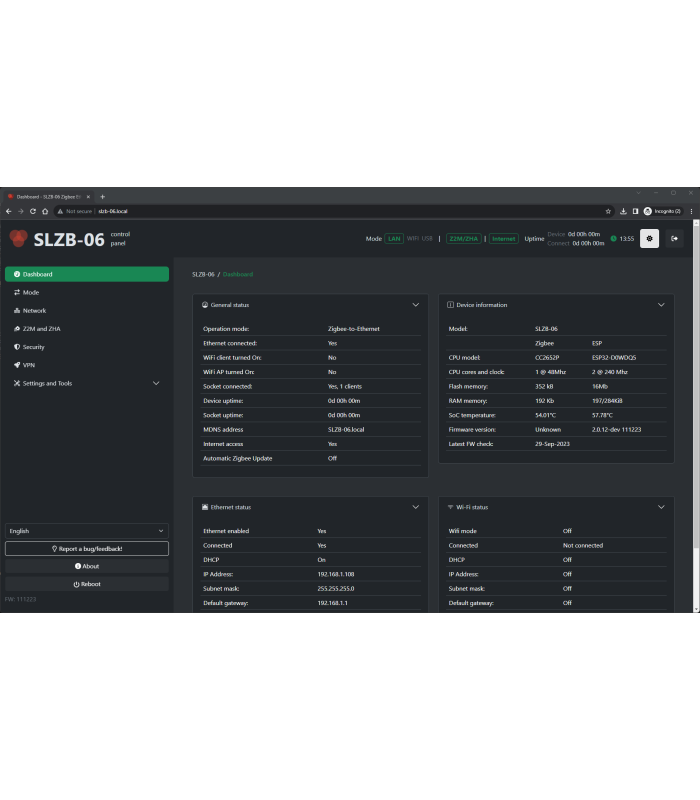700x800 pixels.
Task: Click the browser home icon
Action: [x=45, y=211]
